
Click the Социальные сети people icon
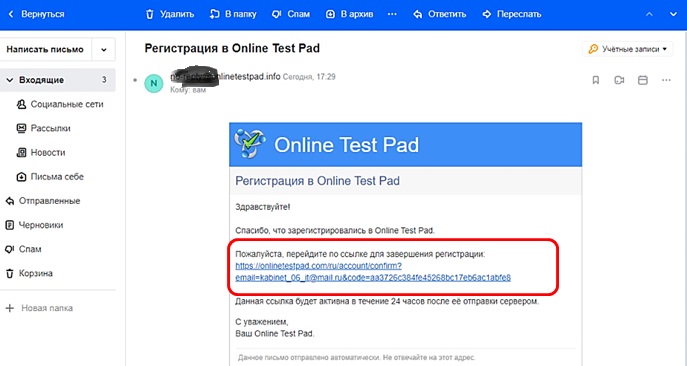[21, 104]
